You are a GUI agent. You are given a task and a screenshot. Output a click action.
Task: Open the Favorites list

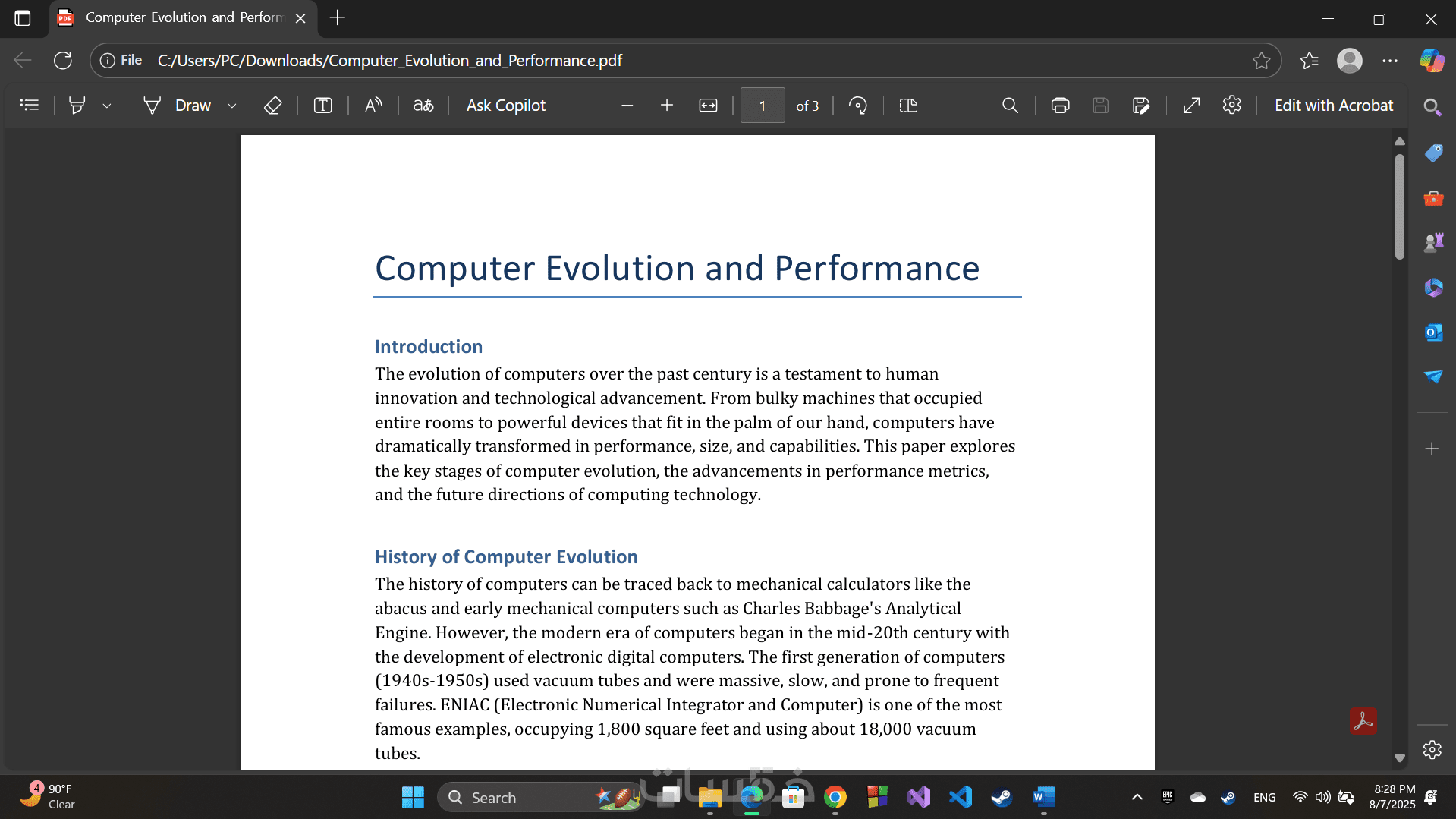[1309, 61]
